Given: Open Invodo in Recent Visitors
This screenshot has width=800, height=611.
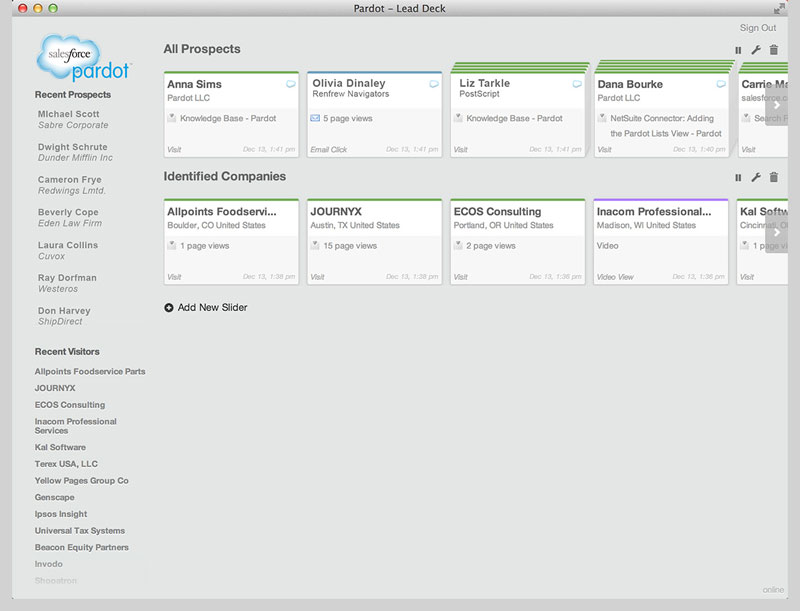Looking at the screenshot, I should coord(48,564).
